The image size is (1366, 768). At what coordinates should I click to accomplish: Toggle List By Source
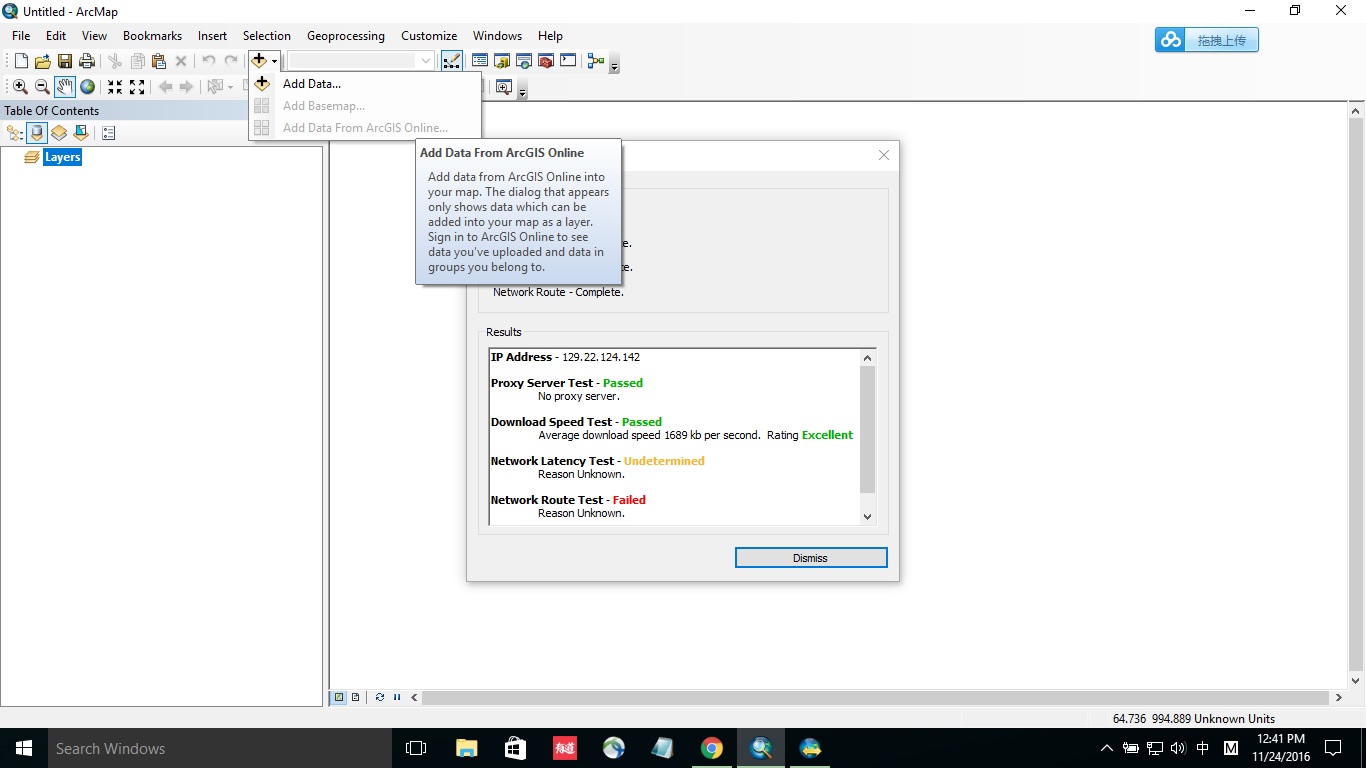(37, 133)
